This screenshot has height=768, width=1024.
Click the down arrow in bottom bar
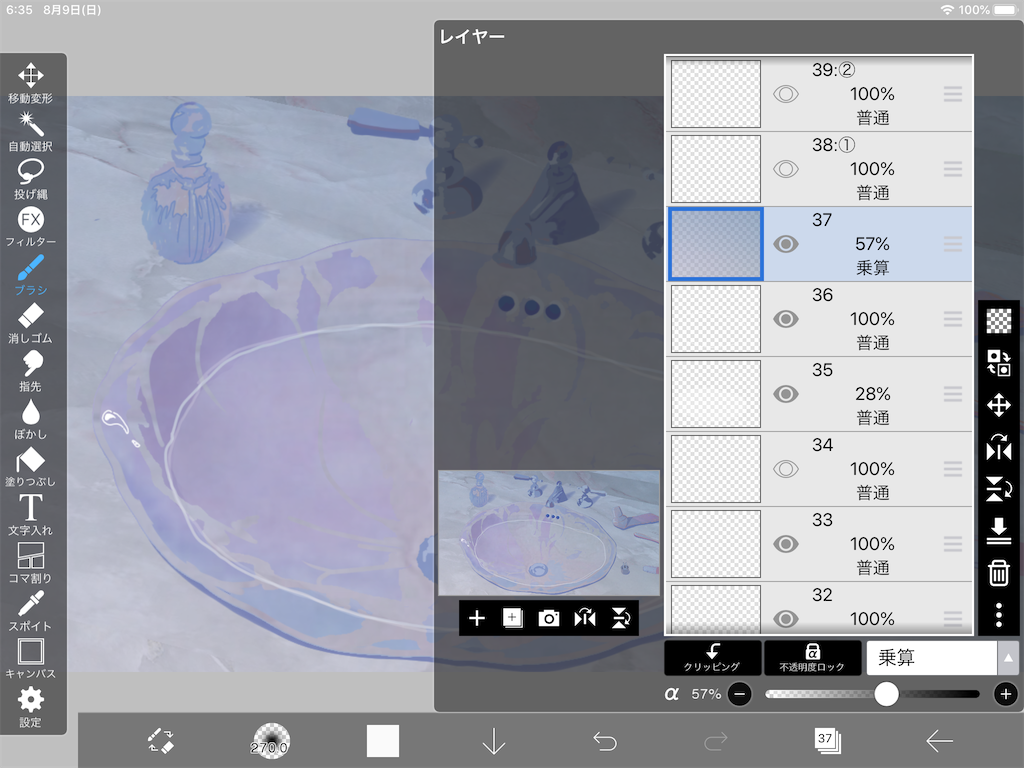click(494, 741)
